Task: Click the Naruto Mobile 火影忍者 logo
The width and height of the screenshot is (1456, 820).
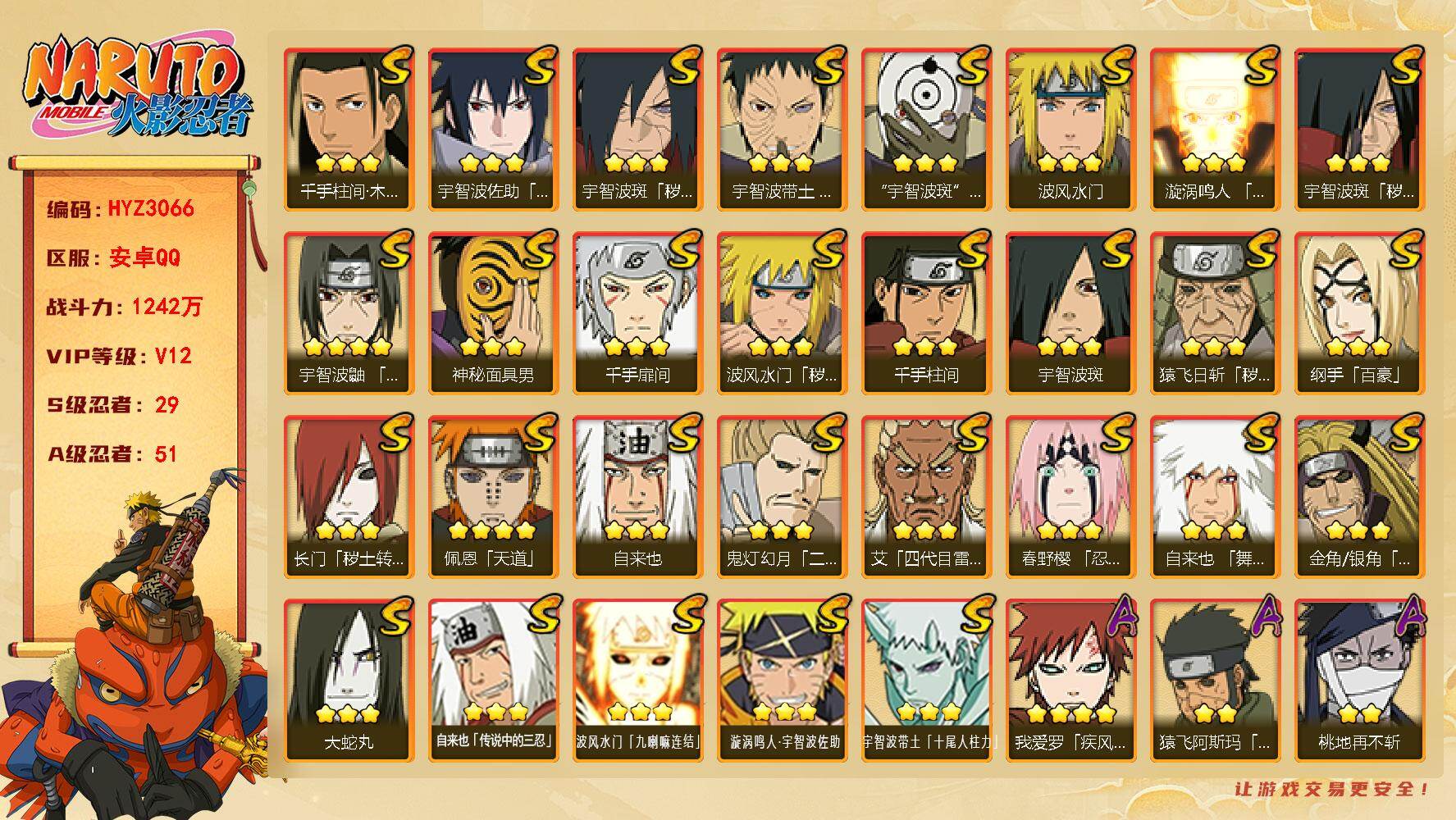Action: point(138,89)
